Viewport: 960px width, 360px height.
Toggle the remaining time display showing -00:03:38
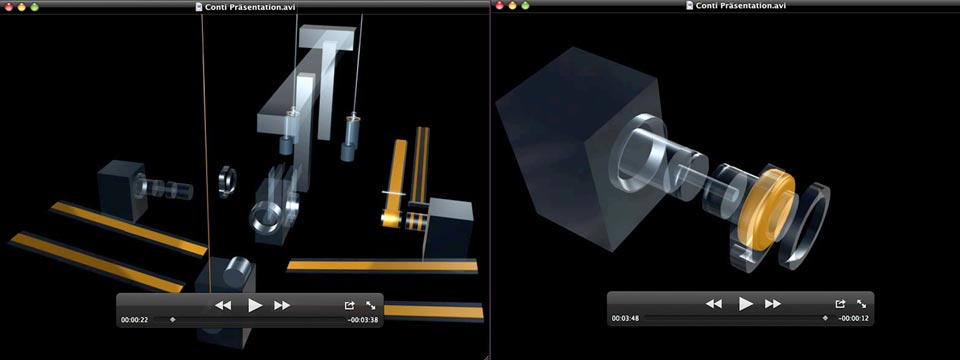(363, 320)
